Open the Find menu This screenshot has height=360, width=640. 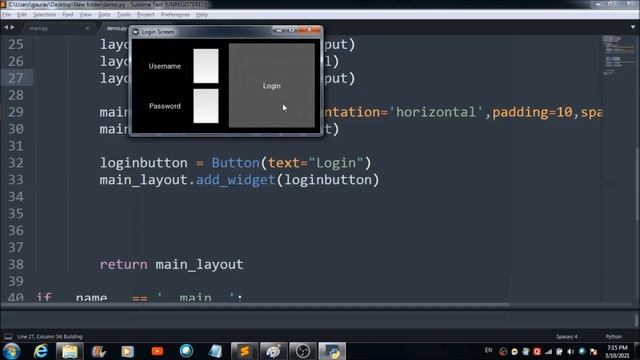pos(67,15)
